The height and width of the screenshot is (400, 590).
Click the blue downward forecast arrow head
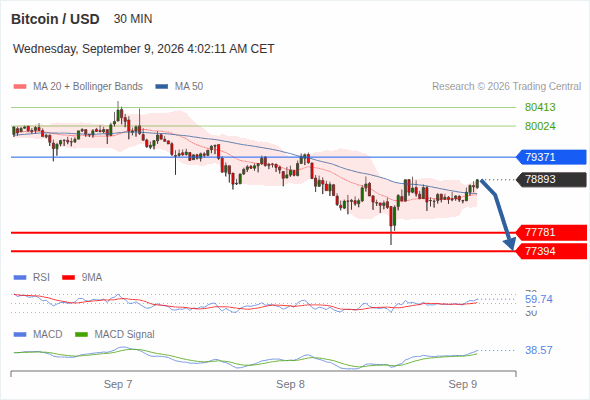coord(510,244)
